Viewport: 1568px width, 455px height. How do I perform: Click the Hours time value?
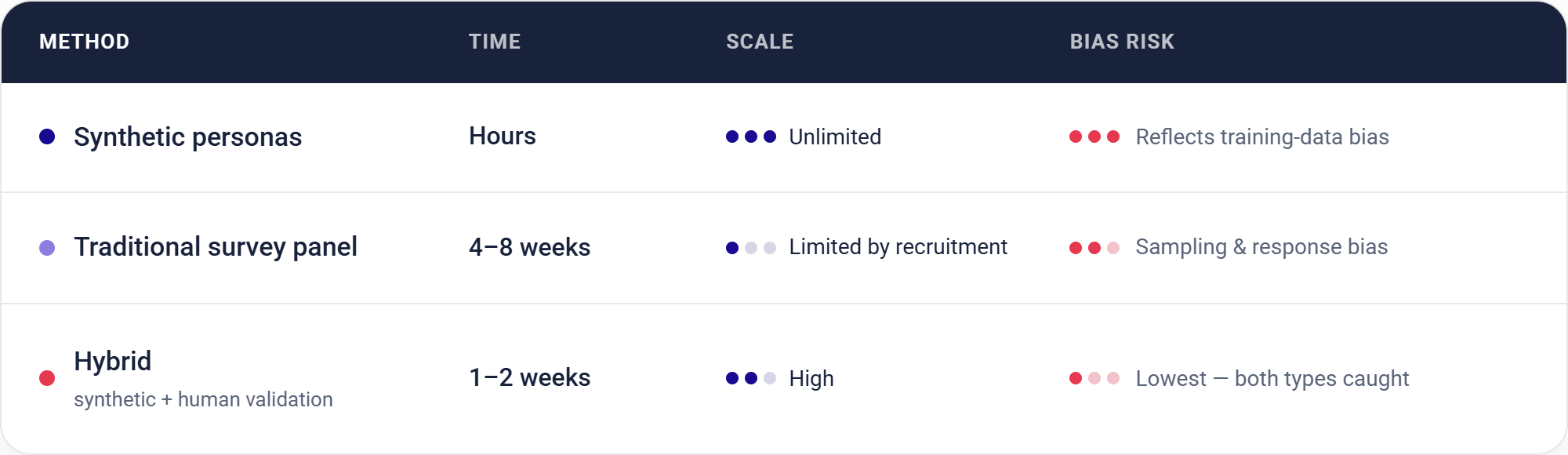(x=503, y=136)
